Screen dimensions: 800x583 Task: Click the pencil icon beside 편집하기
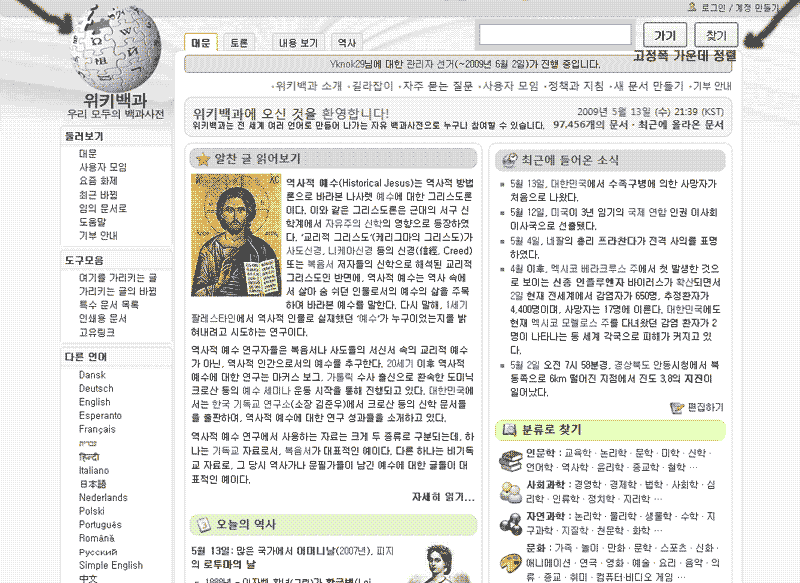[x=677, y=408]
